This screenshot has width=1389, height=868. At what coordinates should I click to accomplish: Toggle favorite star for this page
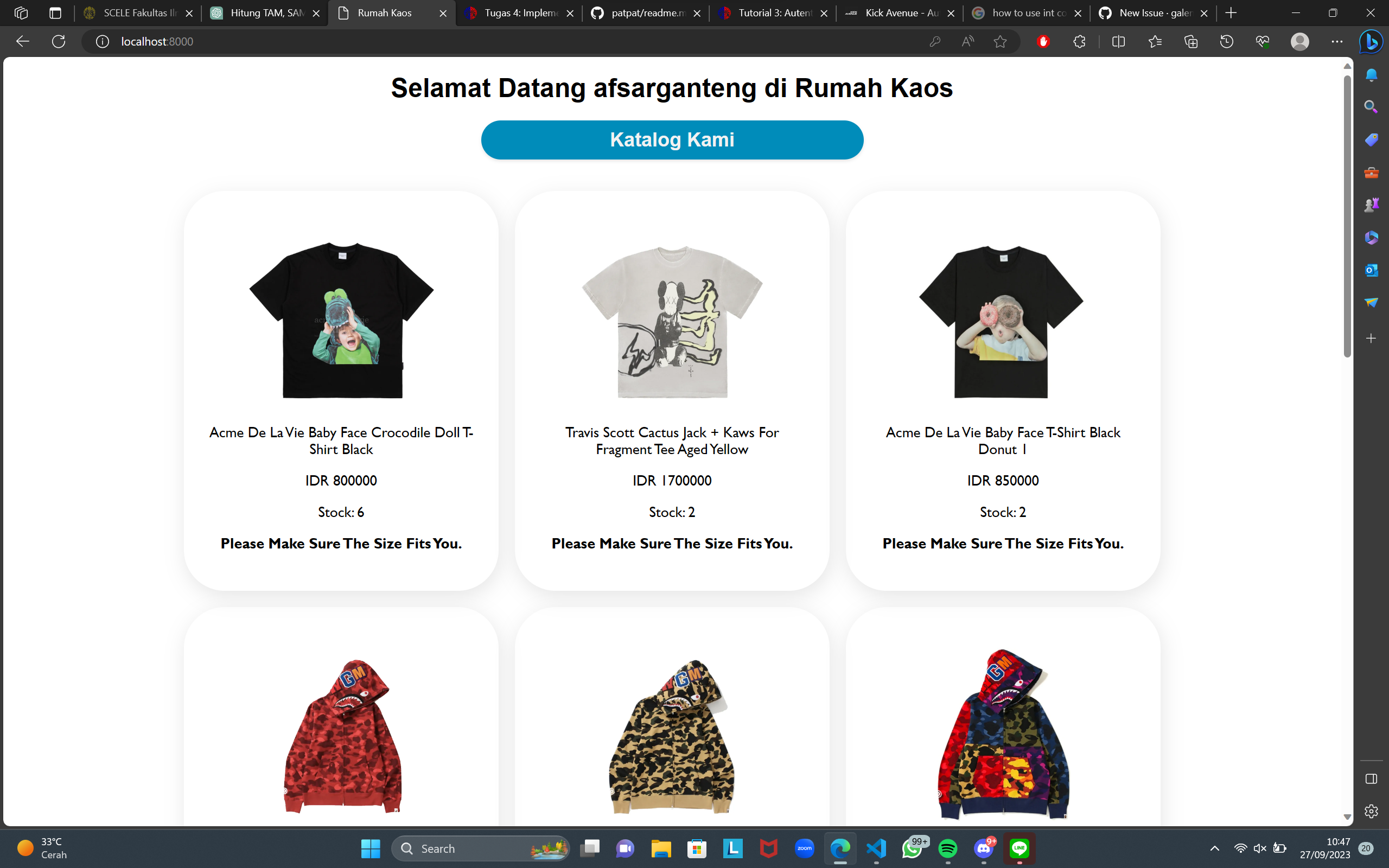coord(1001,41)
